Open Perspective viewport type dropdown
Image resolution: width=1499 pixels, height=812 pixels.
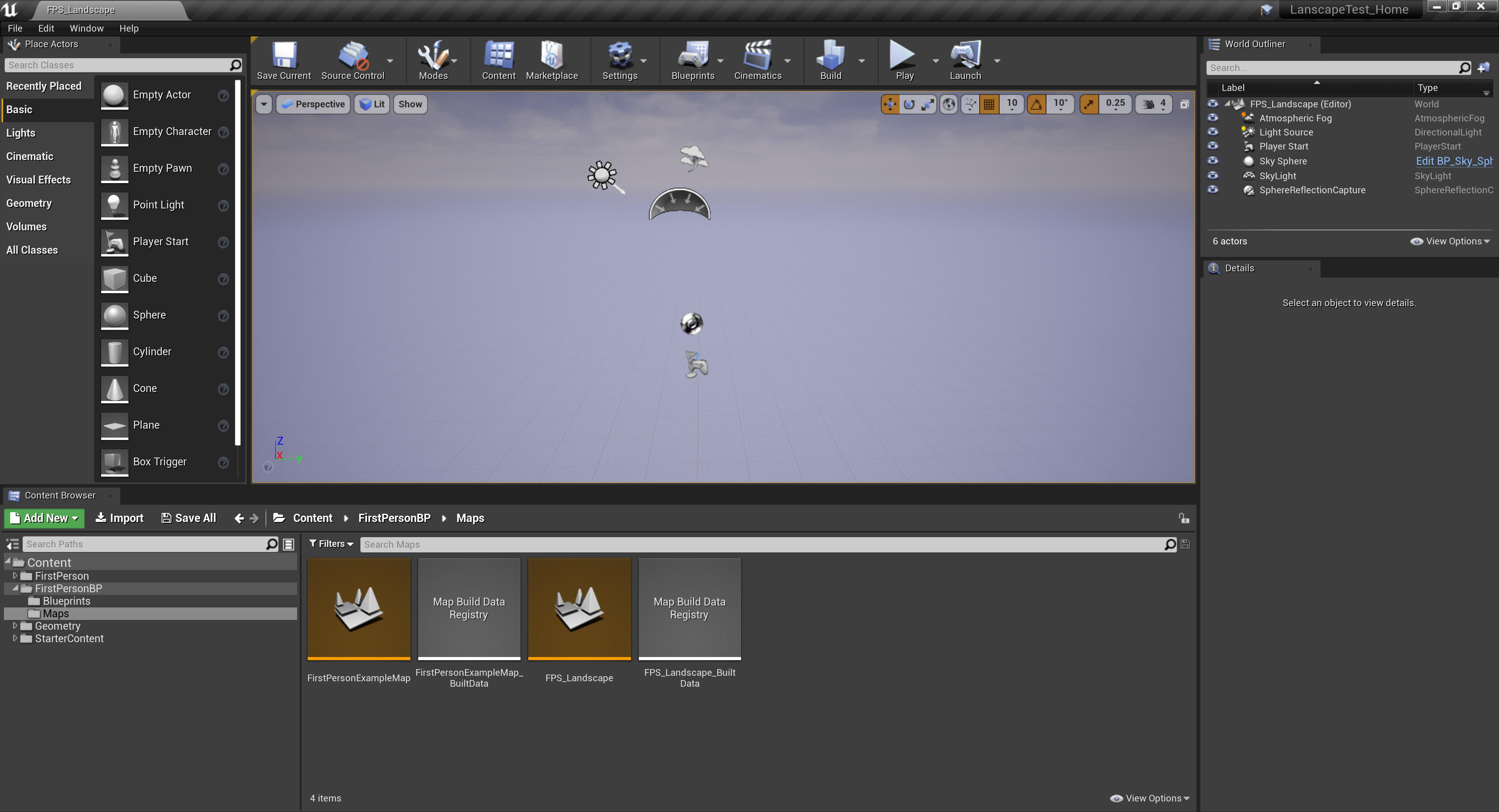pyautogui.click(x=313, y=104)
